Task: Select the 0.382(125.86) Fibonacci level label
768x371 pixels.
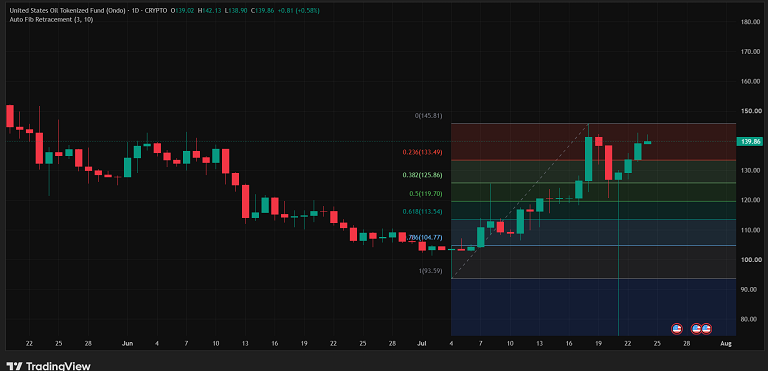Action: pyautogui.click(x=422, y=175)
